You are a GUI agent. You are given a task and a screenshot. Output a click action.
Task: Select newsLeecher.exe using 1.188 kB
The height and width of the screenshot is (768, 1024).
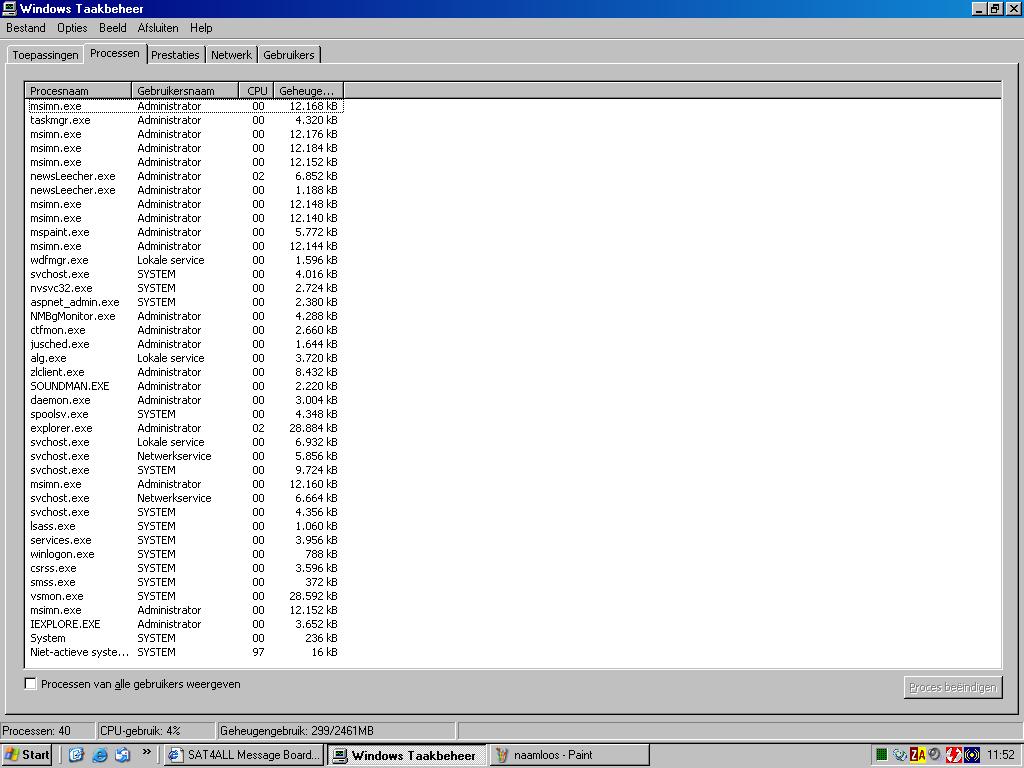coord(185,190)
